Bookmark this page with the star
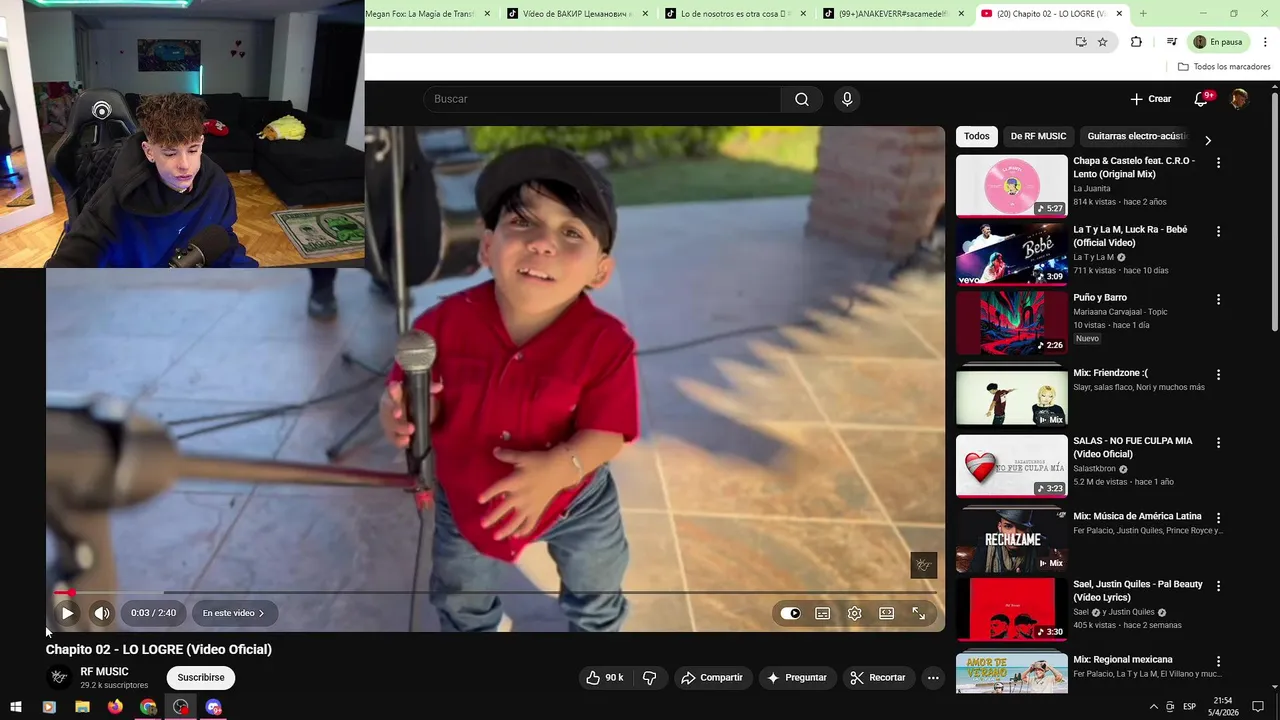The image size is (1280, 720). [1102, 42]
